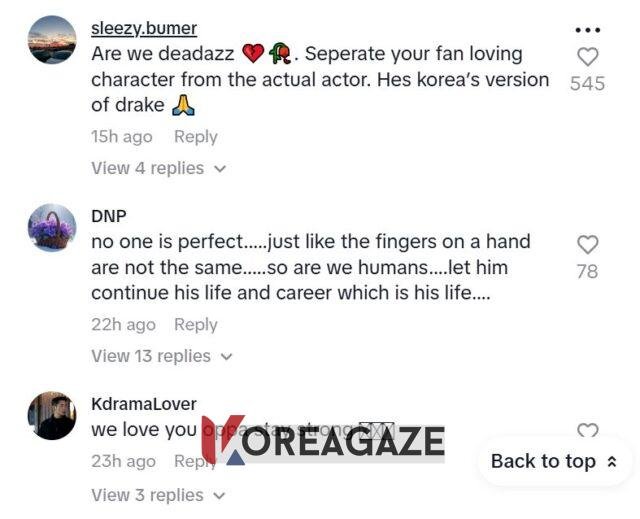Select DNP's 'no one is perfect' comment text
Viewport: 640px width, 519px height.
coord(310,267)
